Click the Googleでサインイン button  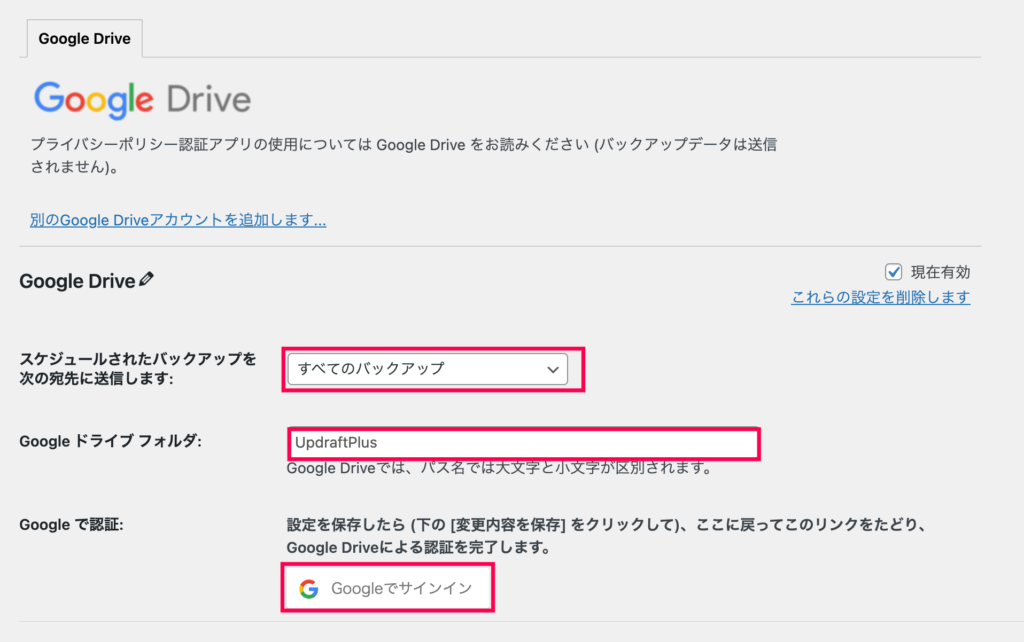coord(387,588)
